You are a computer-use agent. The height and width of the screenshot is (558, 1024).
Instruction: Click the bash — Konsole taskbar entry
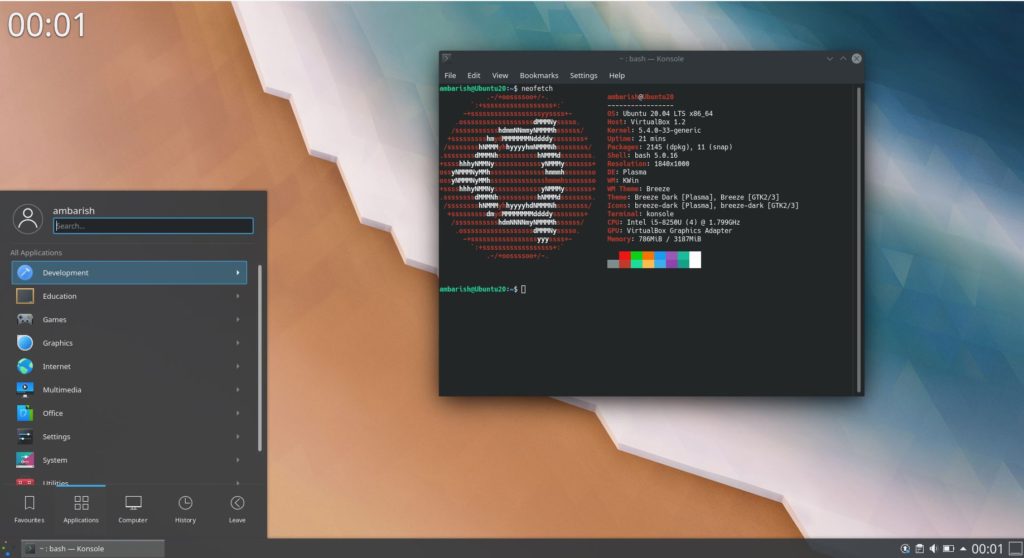93,549
